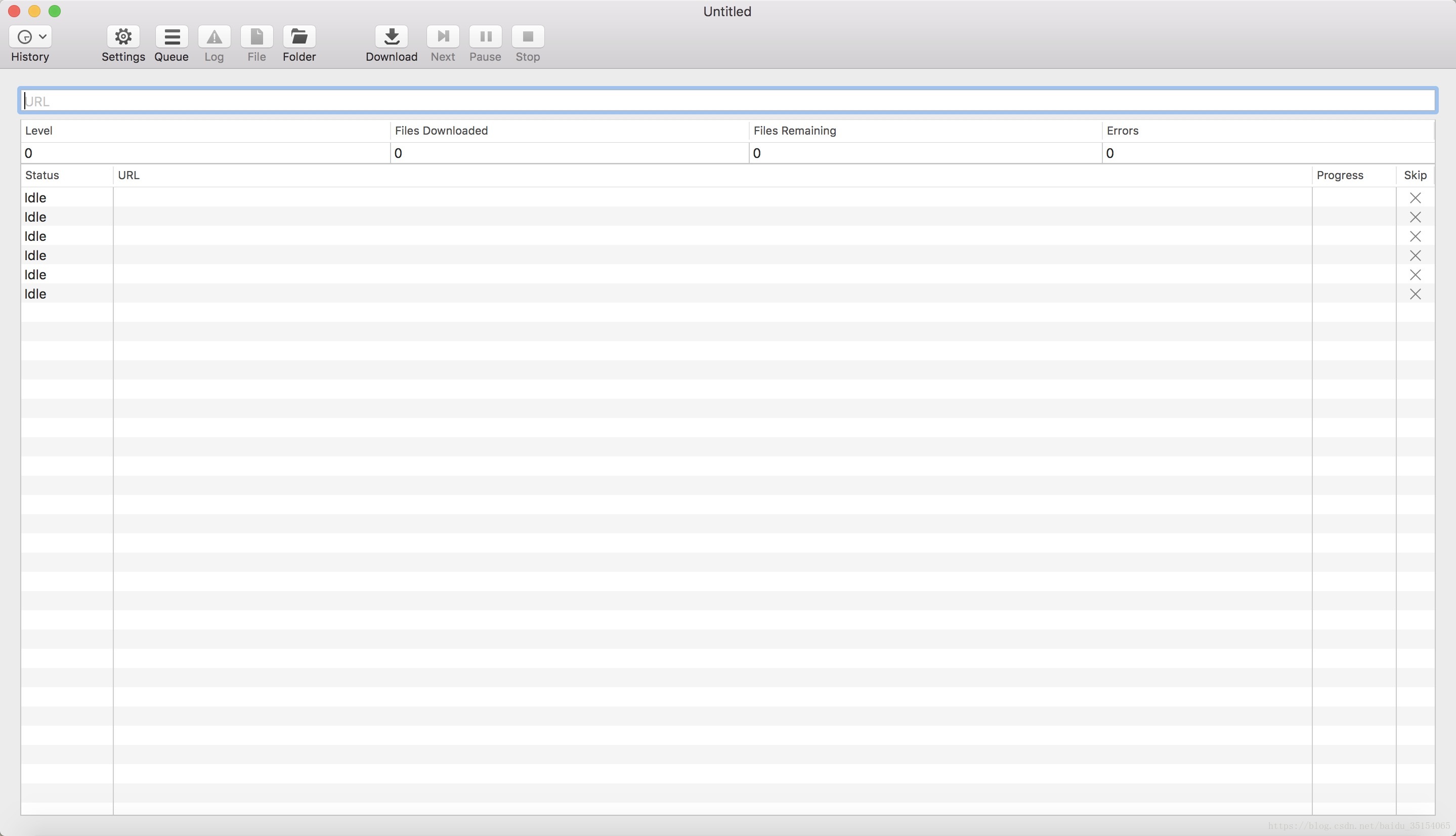1456x836 pixels.
Task: Show the download Queue
Action: pyautogui.click(x=172, y=37)
